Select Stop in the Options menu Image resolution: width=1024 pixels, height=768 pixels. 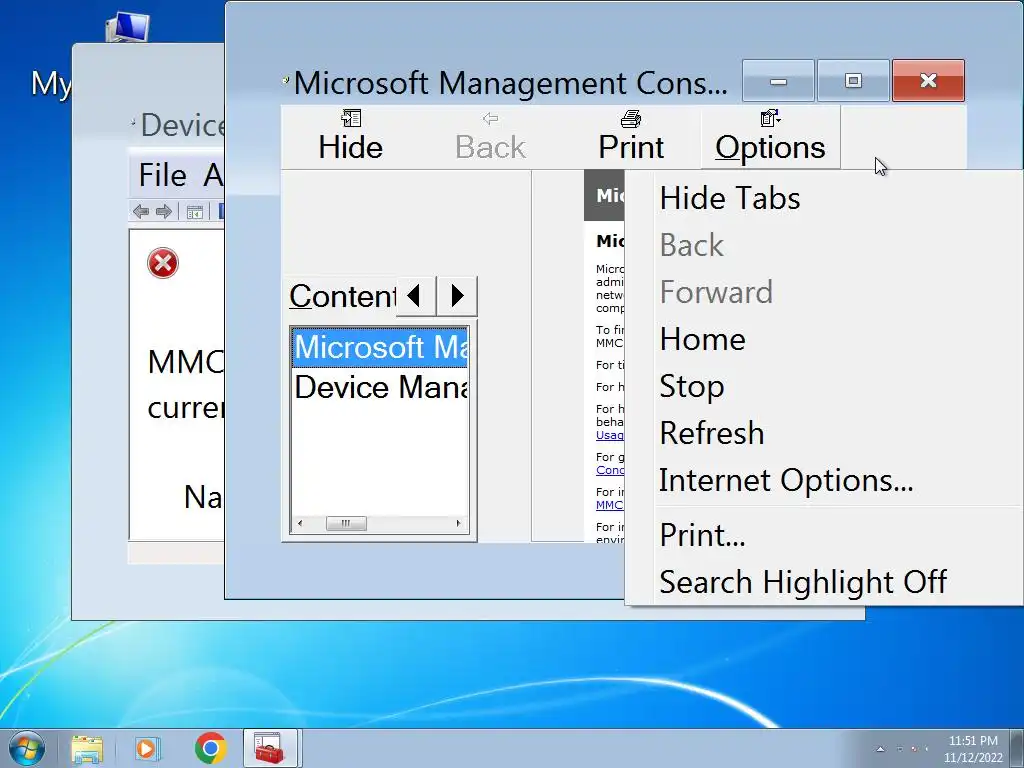[x=692, y=386]
